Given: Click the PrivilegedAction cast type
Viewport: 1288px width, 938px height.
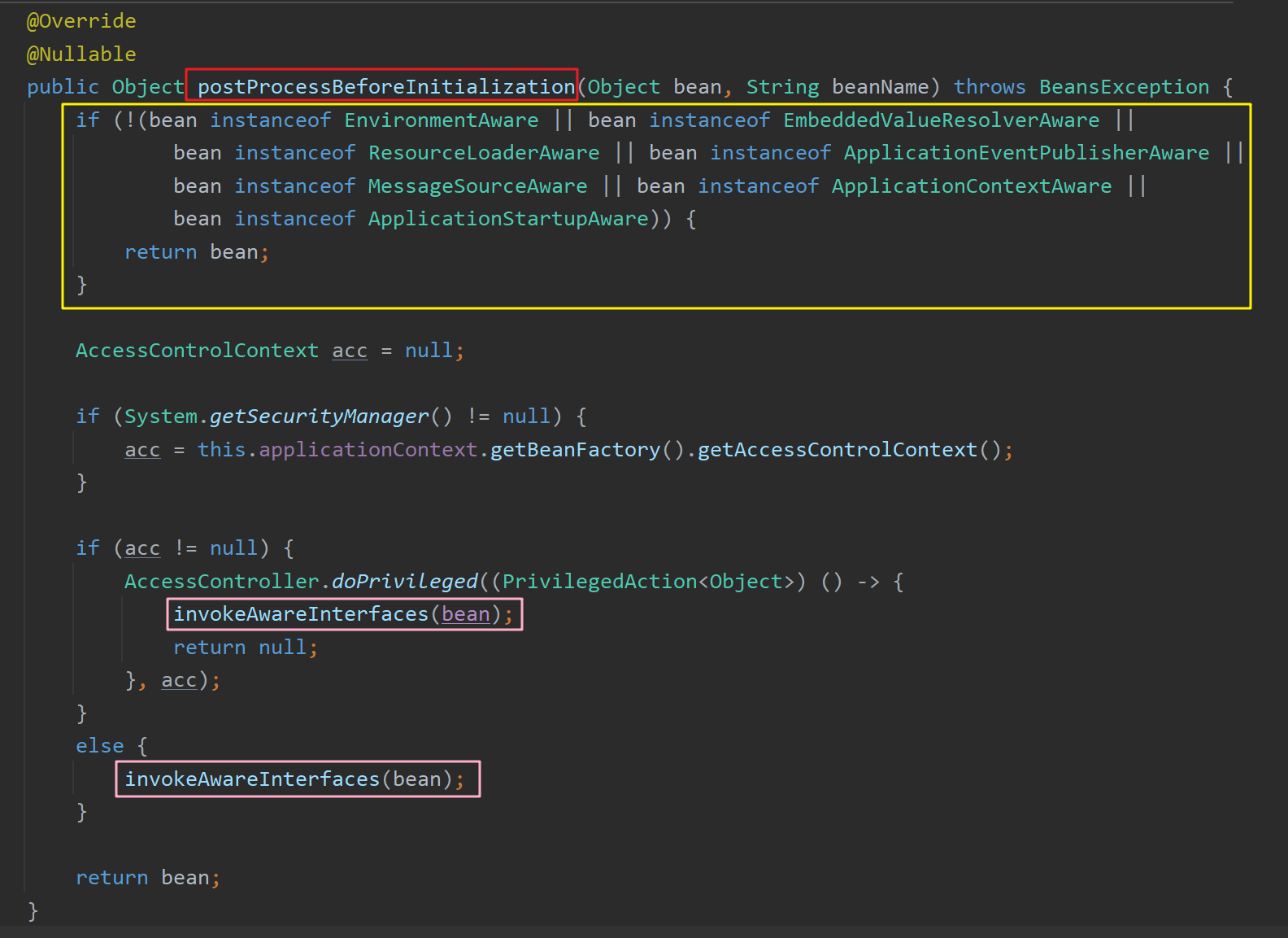Looking at the screenshot, I should click(x=599, y=582).
